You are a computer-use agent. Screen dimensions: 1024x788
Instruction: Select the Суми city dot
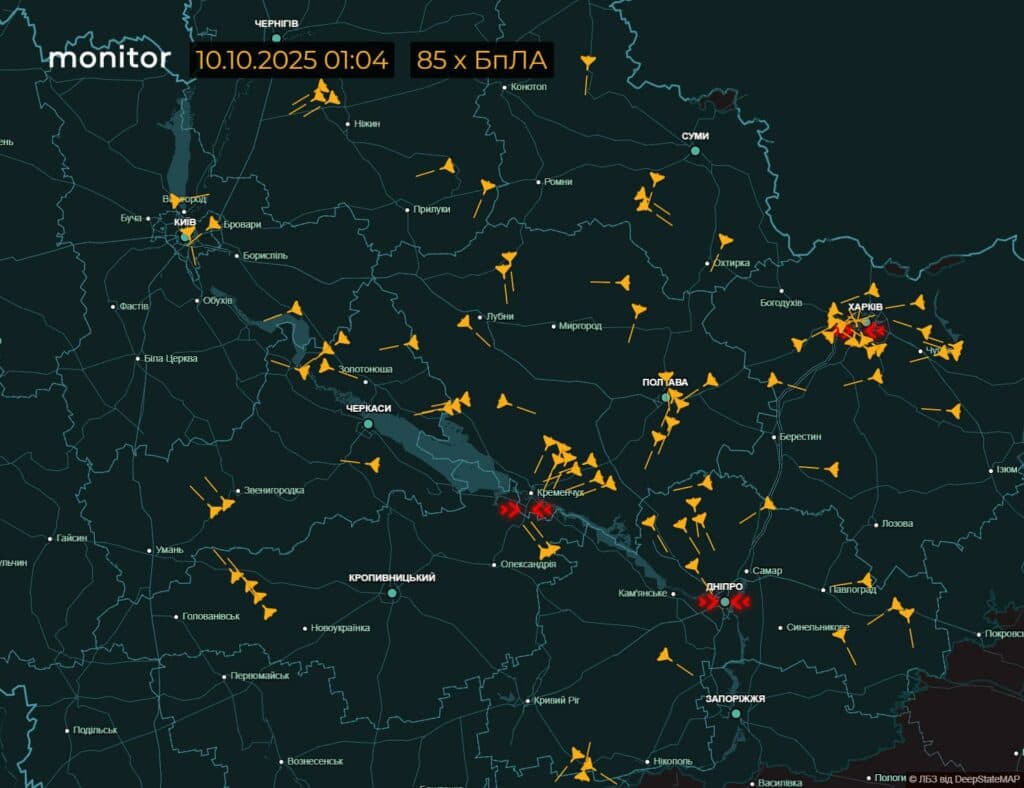pos(696,151)
